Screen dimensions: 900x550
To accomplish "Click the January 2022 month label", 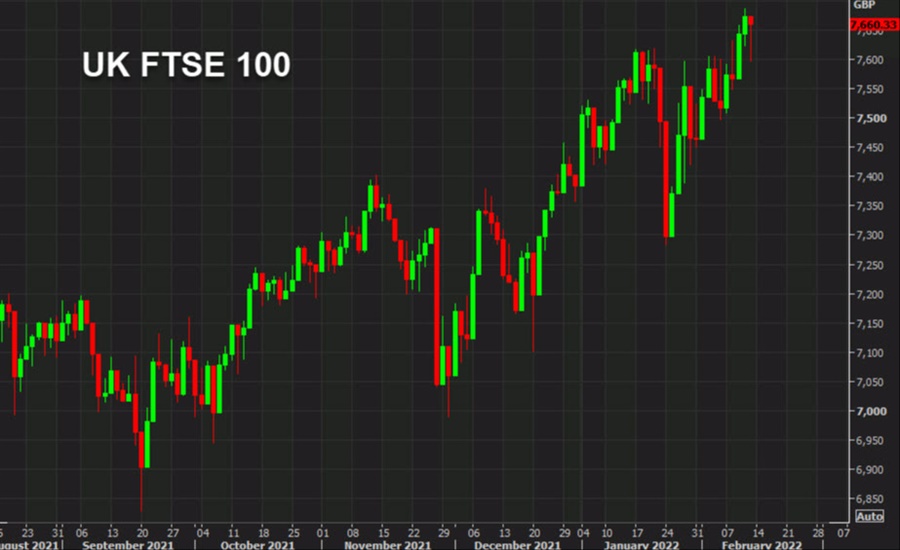I will 642,545.
